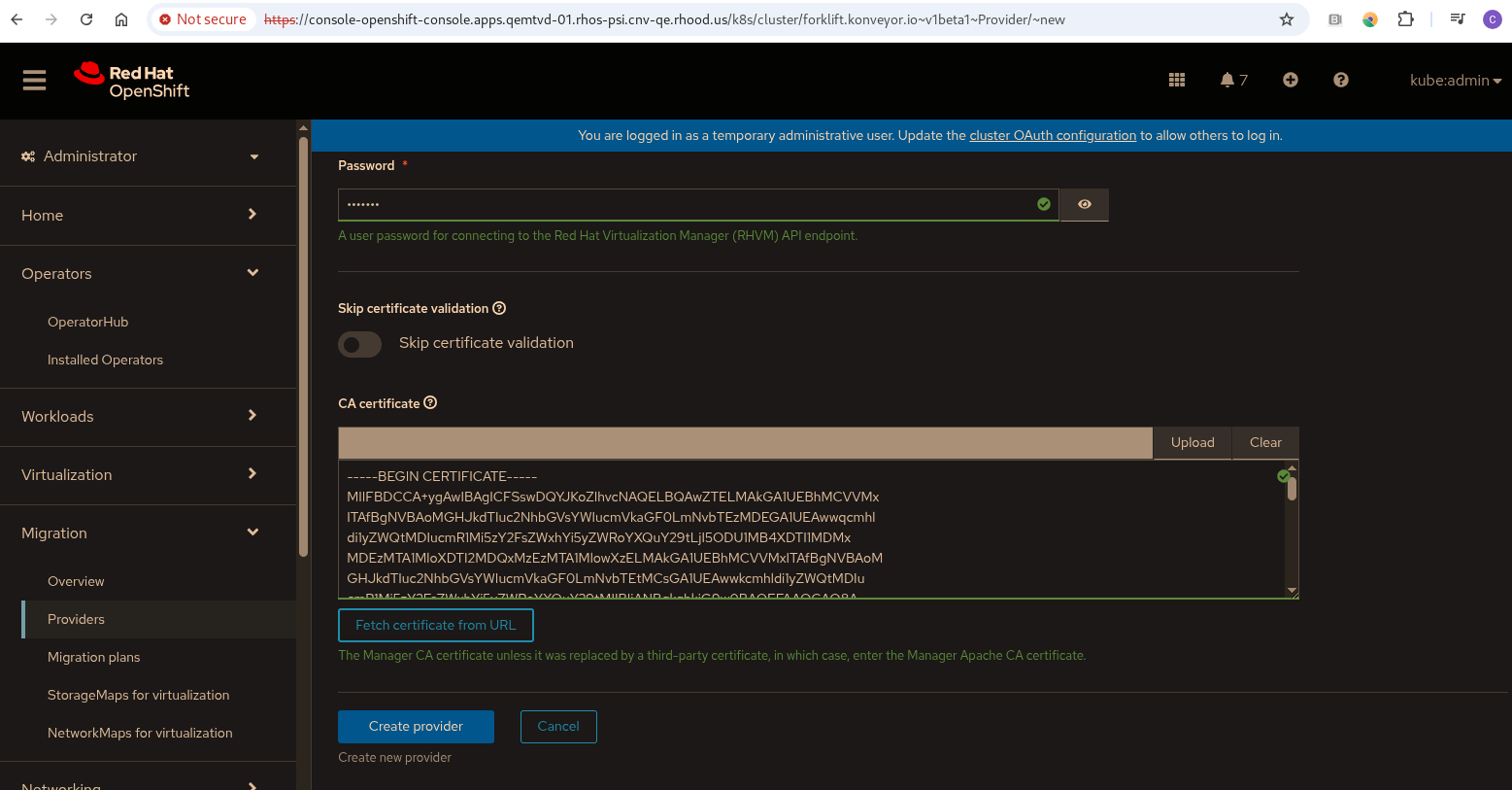The image size is (1512, 790).
Task: Open the notifications bell
Action: (x=1233, y=81)
